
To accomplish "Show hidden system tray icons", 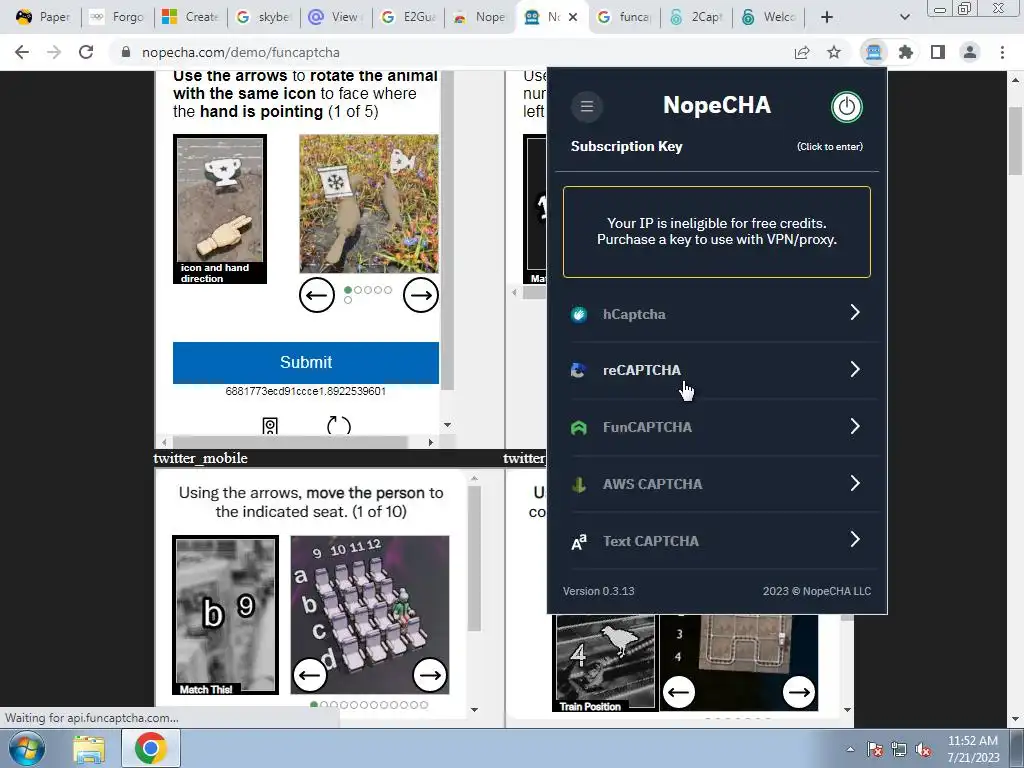I will point(850,750).
